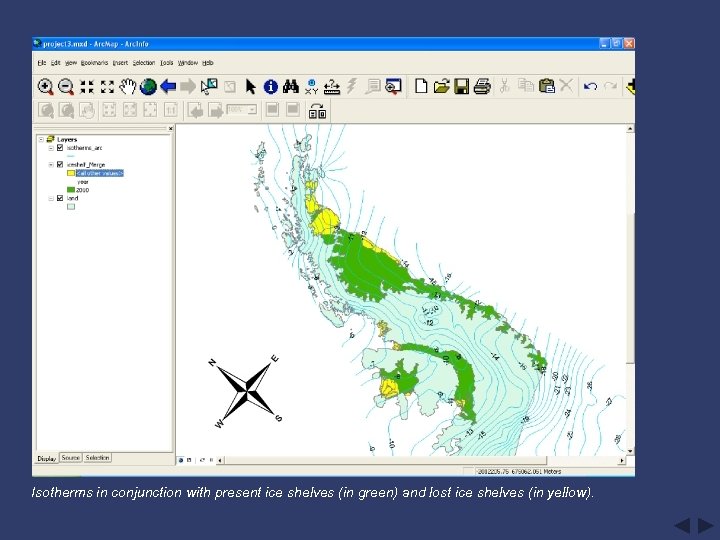Click the map's horizontal scrollbar right arrow
The width and height of the screenshot is (720, 540).
pyautogui.click(x=622, y=460)
